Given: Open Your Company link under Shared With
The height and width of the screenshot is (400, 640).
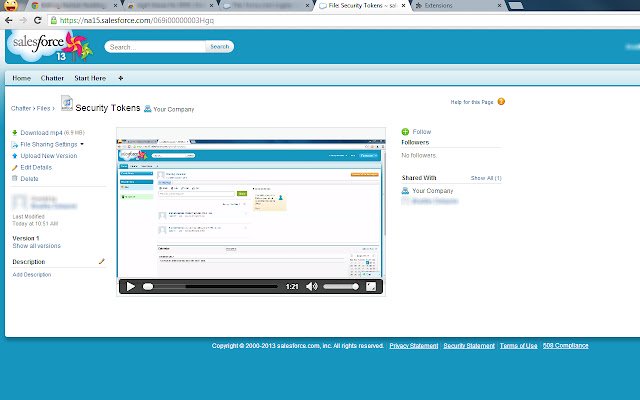Looking at the screenshot, I should [433, 191].
